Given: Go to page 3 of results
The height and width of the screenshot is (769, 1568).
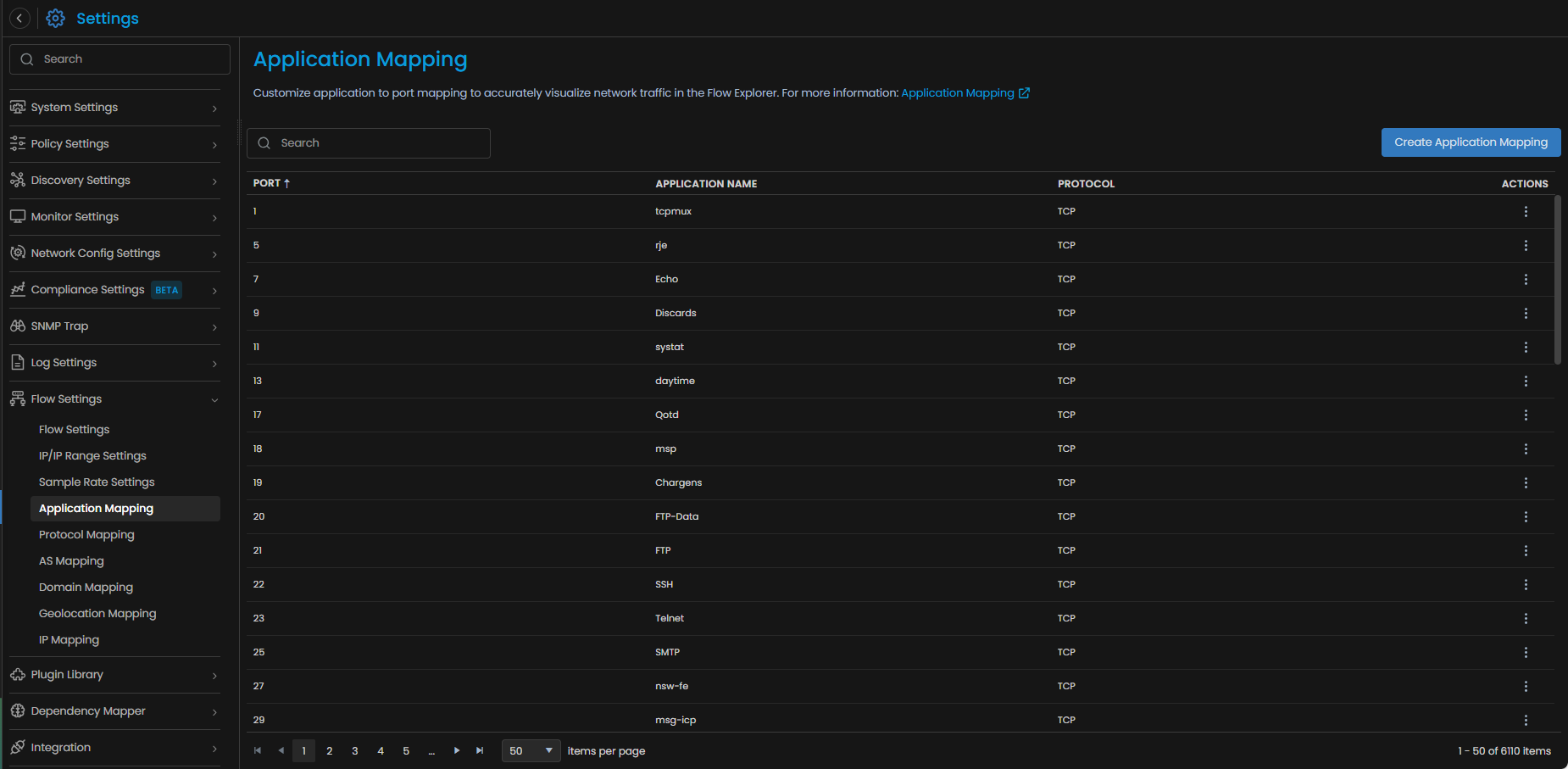Looking at the screenshot, I should point(355,750).
